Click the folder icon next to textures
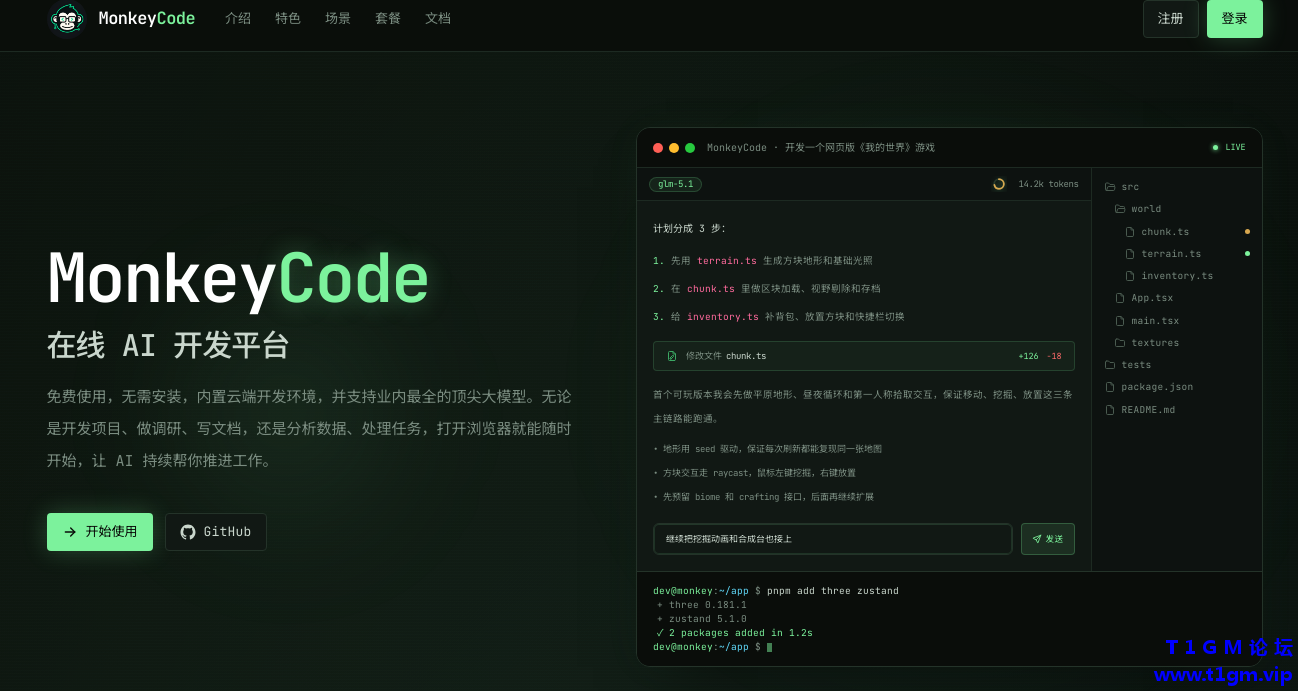1298x691 pixels. (x=1120, y=343)
